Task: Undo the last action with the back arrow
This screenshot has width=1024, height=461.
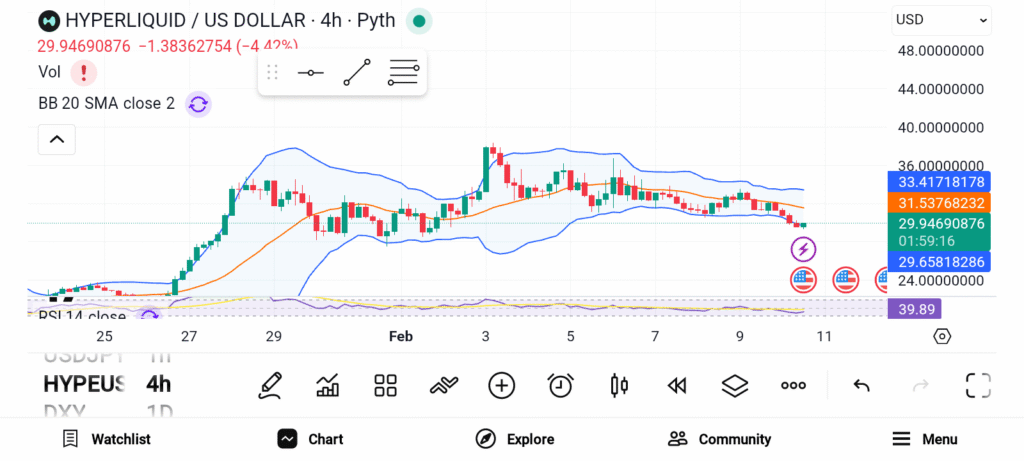Action: pos(861,386)
